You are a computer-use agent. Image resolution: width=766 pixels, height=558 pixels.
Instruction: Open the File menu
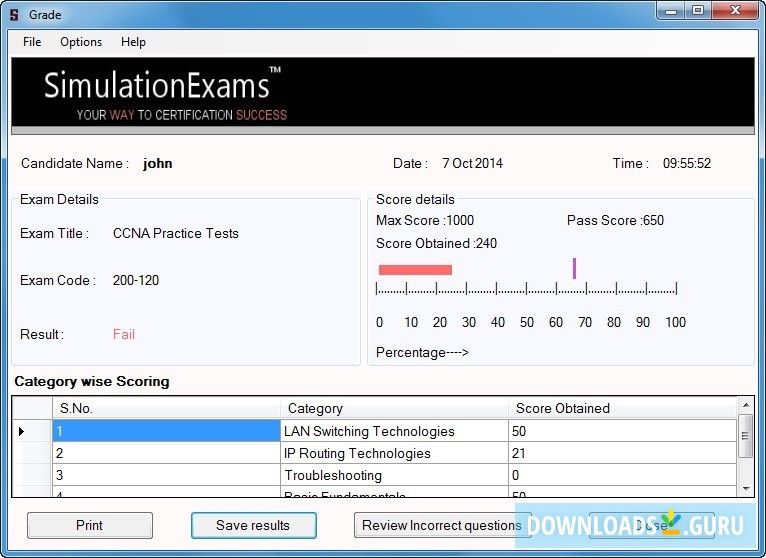point(32,42)
